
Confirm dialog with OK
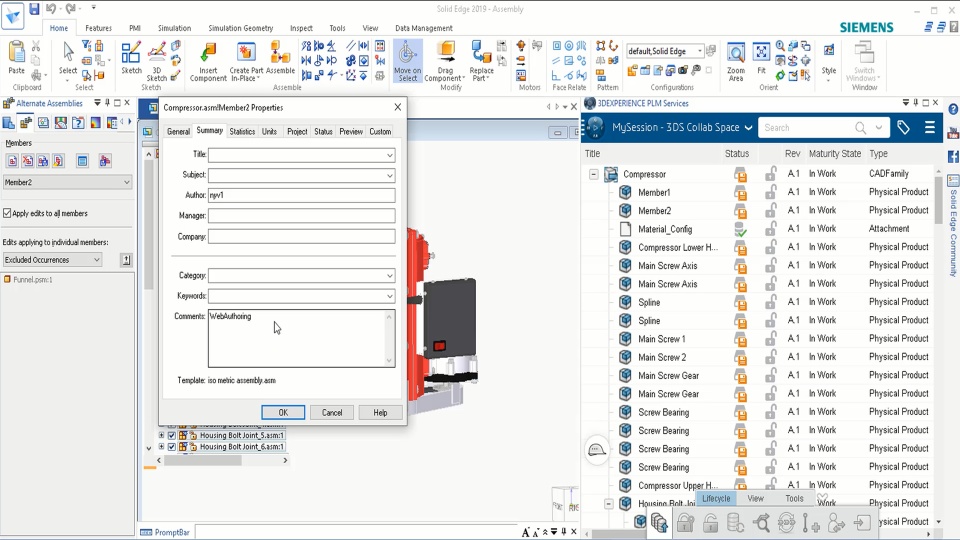283,412
